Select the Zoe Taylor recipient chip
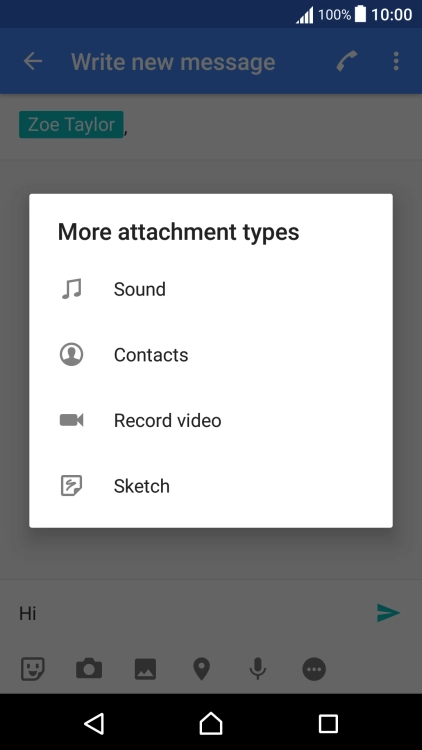The image size is (422, 750). [71, 125]
